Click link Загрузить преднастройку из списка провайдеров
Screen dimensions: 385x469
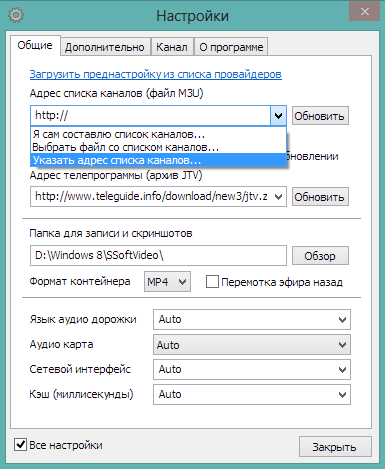(156, 74)
